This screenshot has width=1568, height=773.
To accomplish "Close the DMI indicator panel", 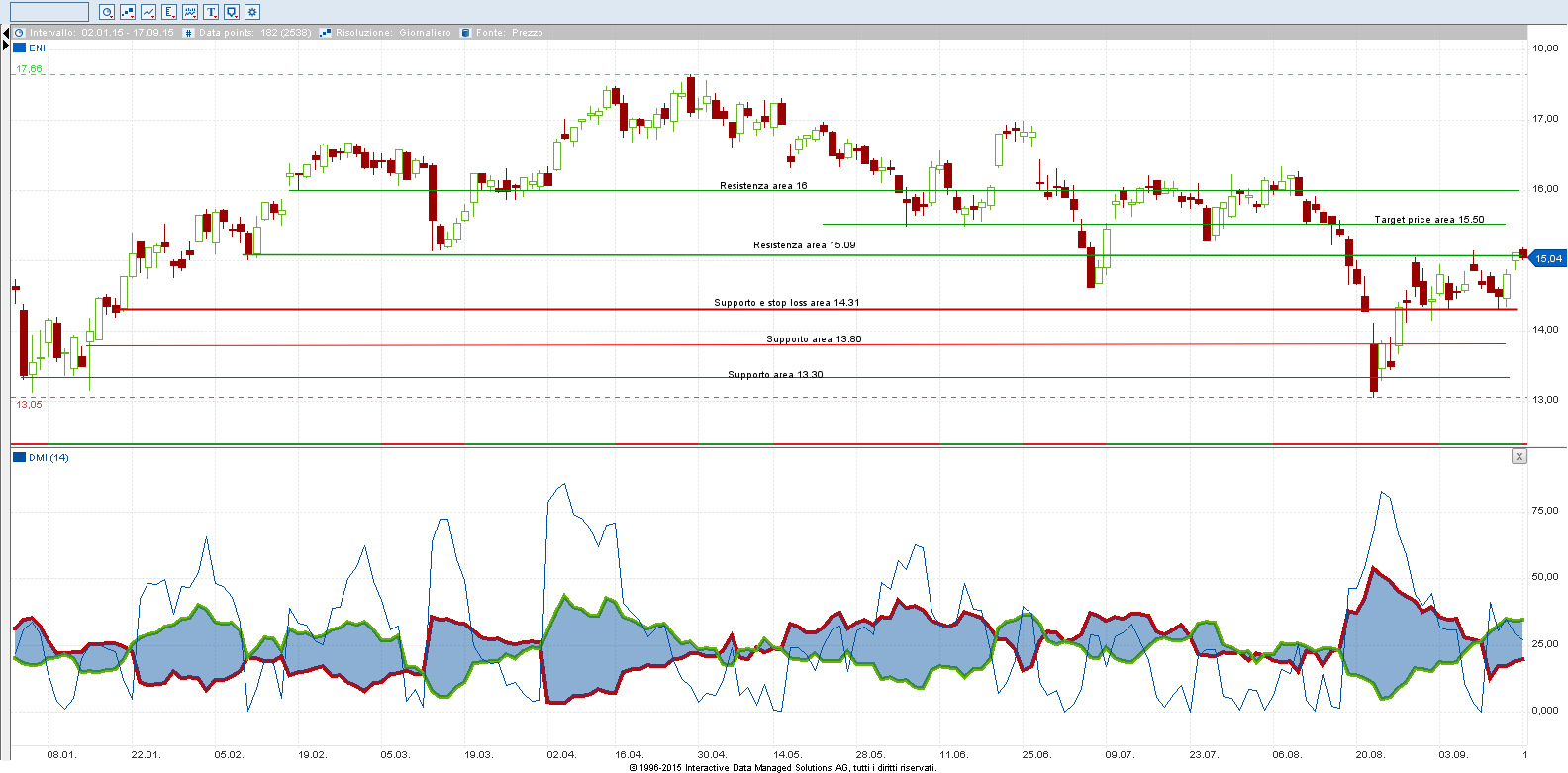I will click(1519, 456).
